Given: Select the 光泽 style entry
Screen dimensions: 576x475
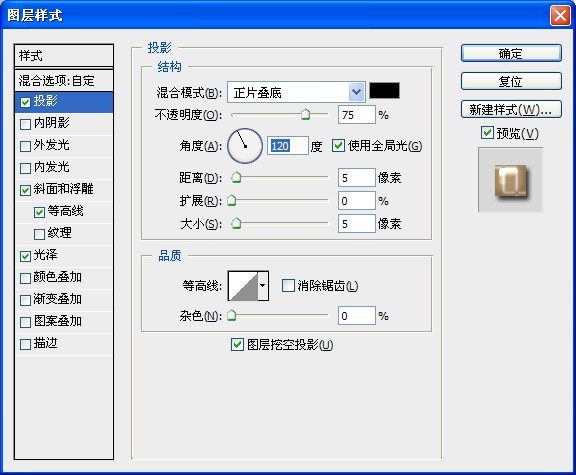Looking at the screenshot, I should pyautogui.click(x=64, y=256).
